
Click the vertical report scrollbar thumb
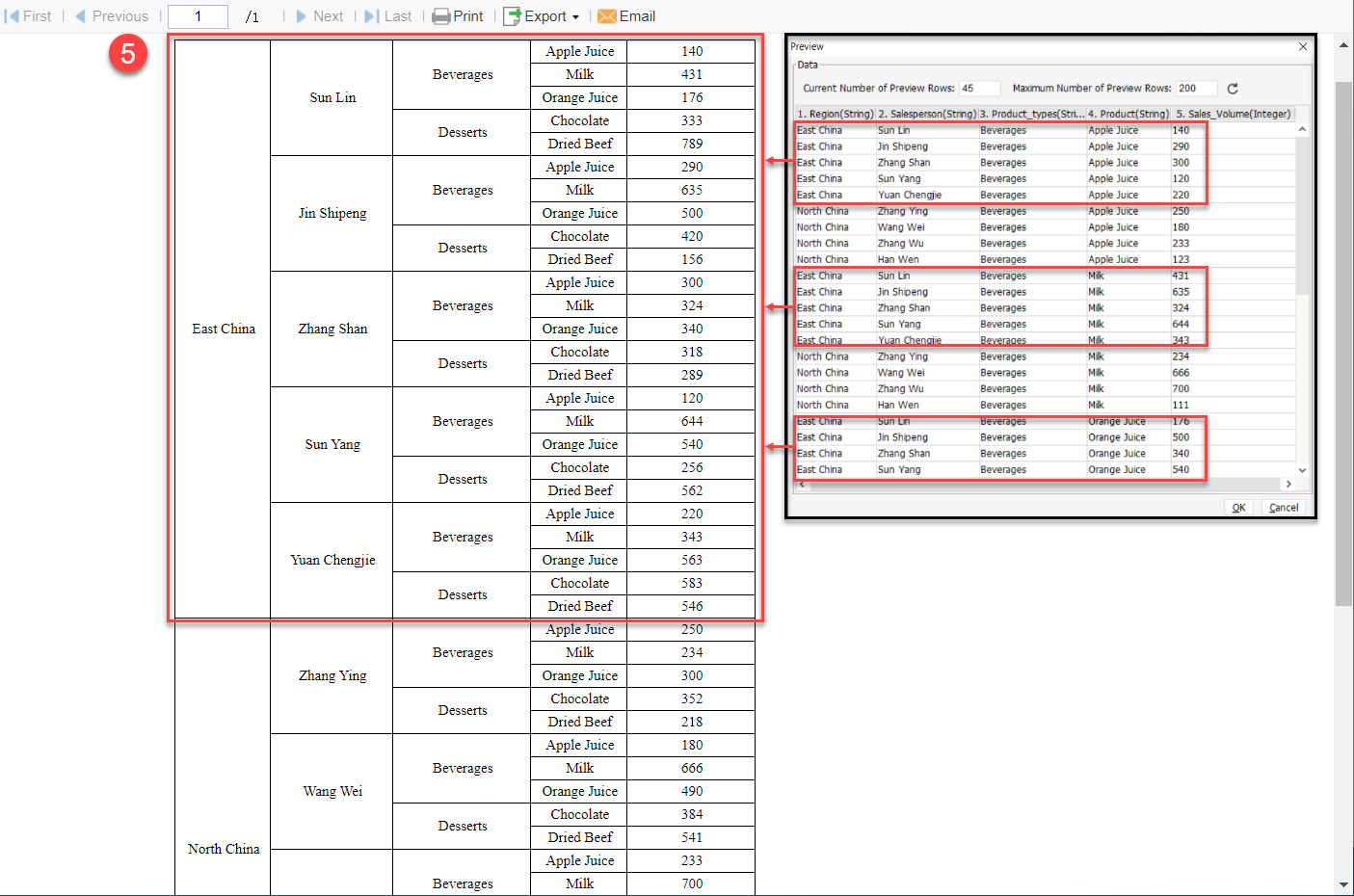(1344, 343)
